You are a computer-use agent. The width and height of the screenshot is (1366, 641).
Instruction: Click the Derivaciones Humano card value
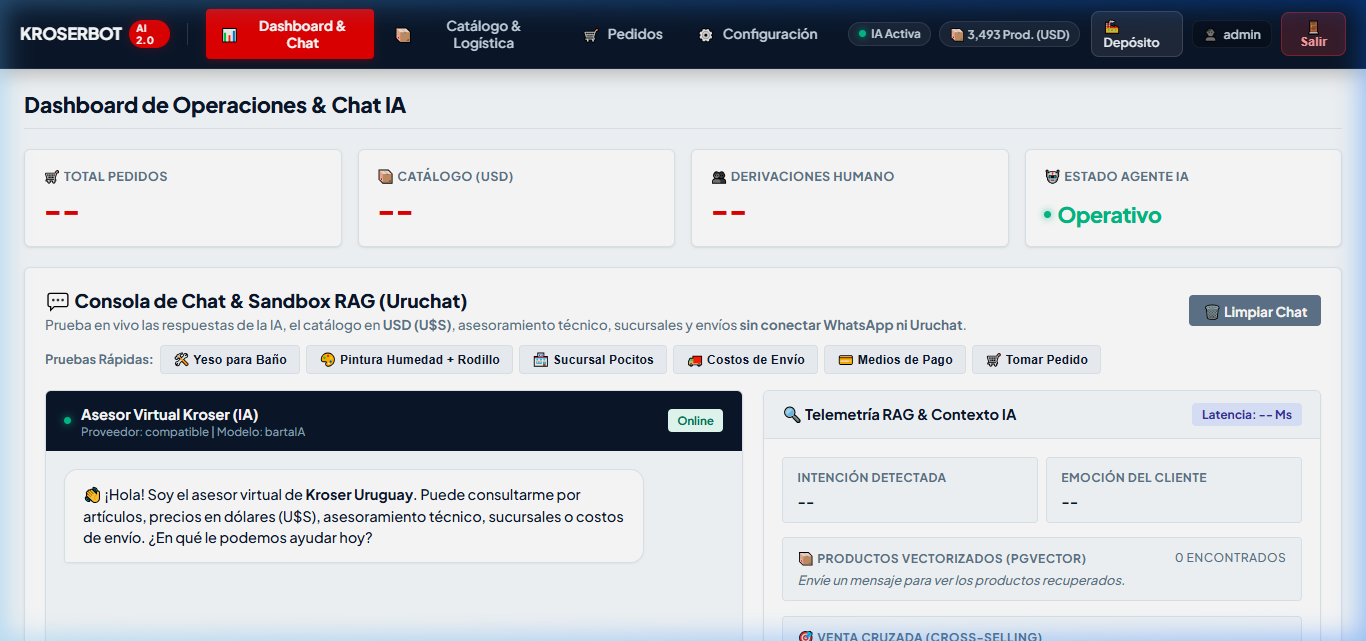[728, 212]
